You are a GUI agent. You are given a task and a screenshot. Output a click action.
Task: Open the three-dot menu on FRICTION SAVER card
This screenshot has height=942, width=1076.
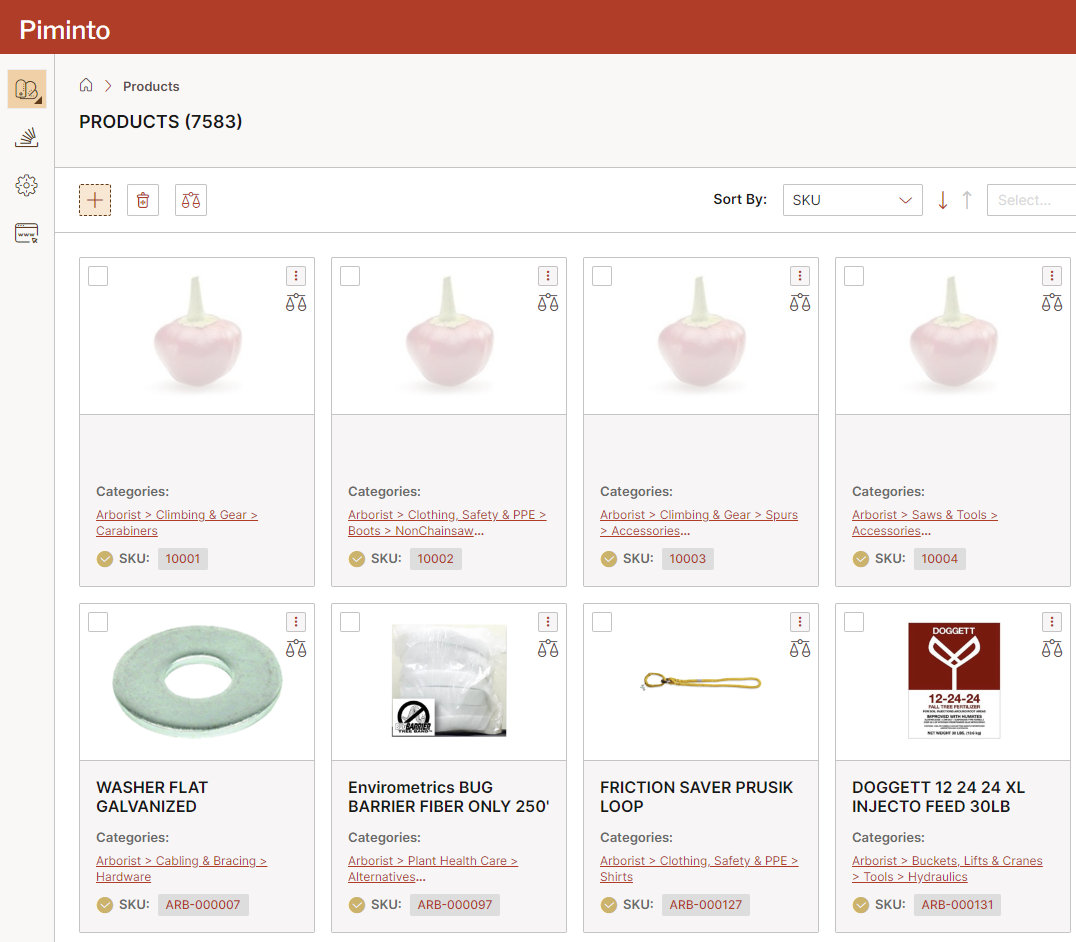tap(799, 622)
